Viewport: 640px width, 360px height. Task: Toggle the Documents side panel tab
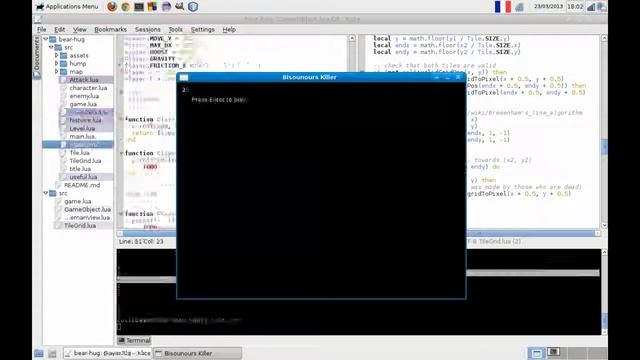pyautogui.click(x=37, y=57)
